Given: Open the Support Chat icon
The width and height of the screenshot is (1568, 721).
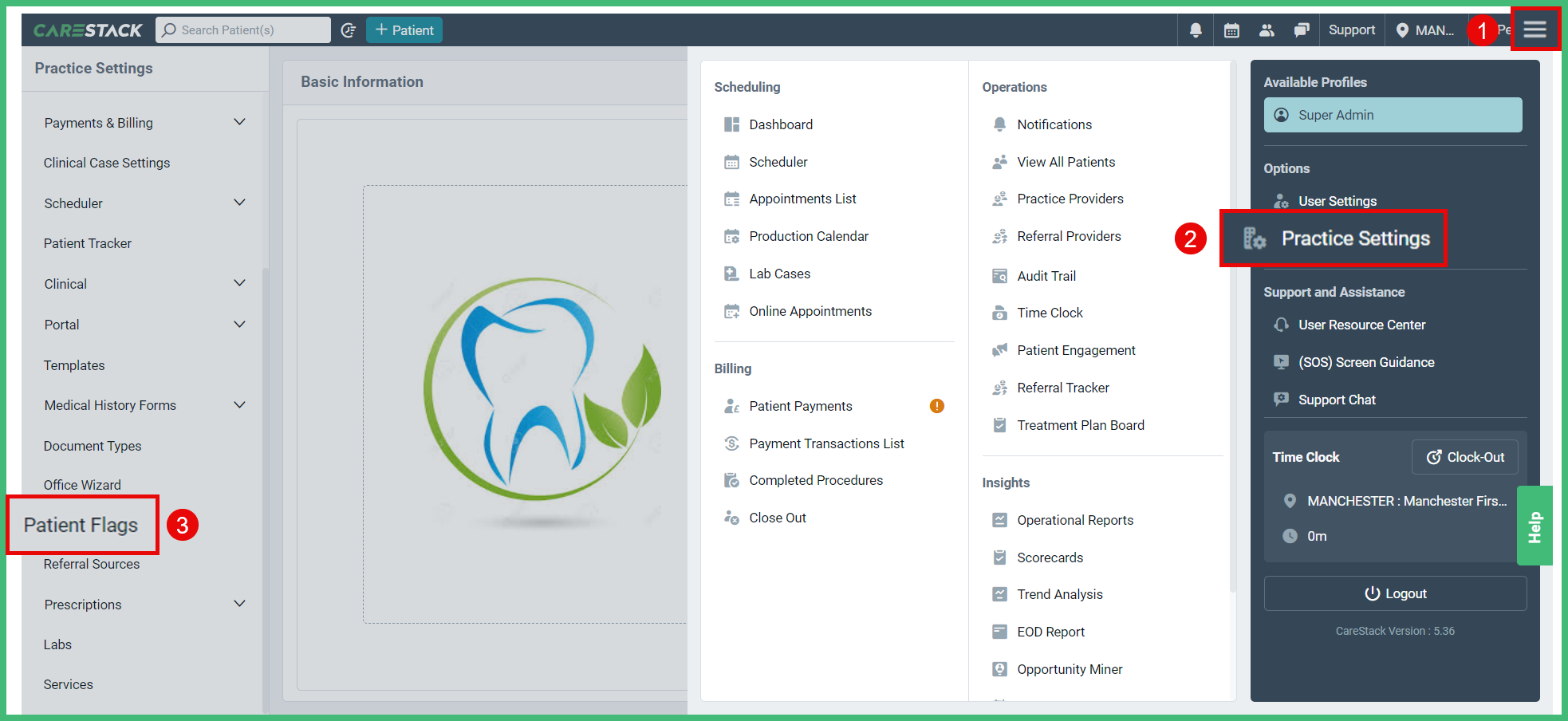Looking at the screenshot, I should click(1282, 400).
